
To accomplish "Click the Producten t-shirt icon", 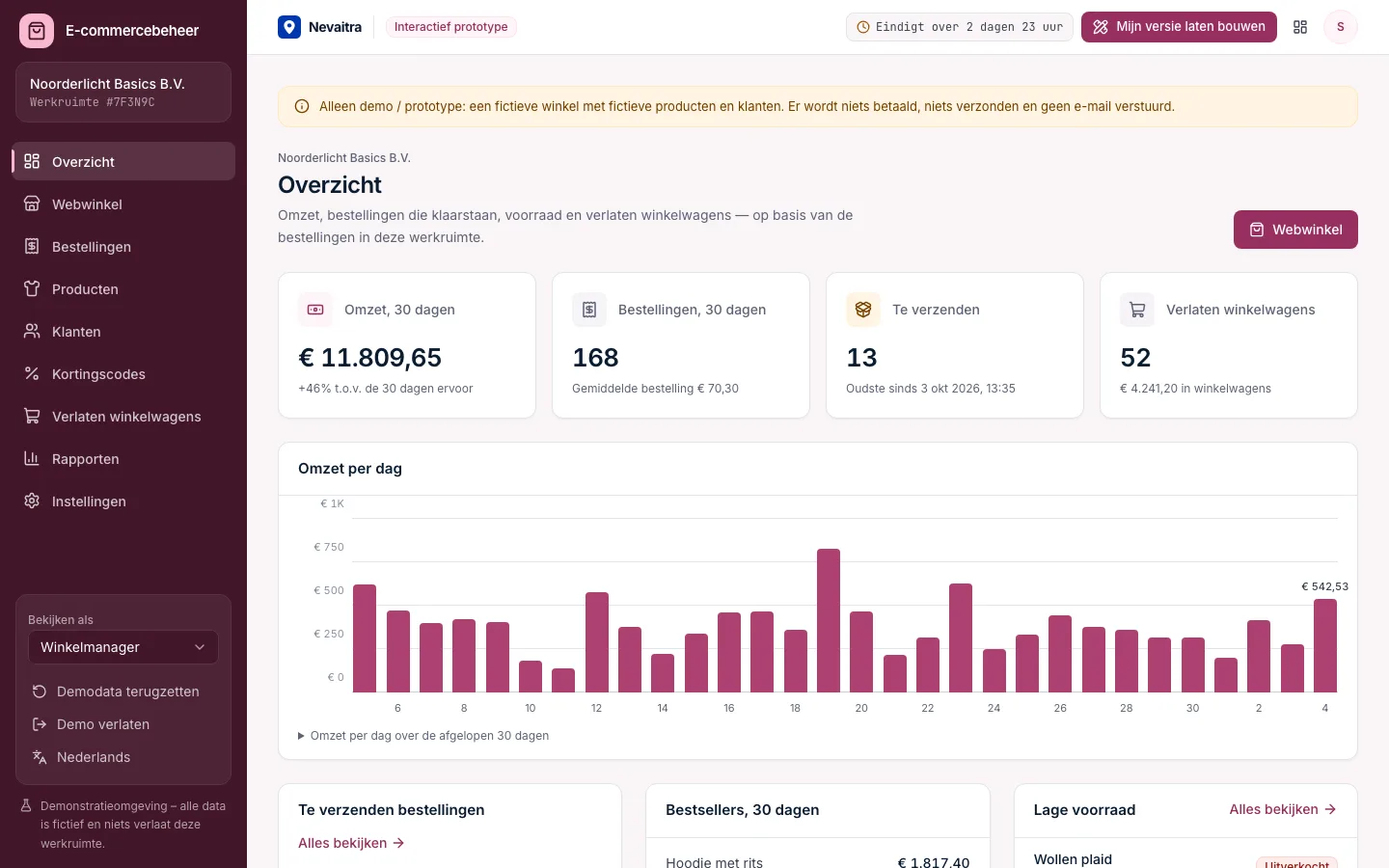I will (x=32, y=288).
